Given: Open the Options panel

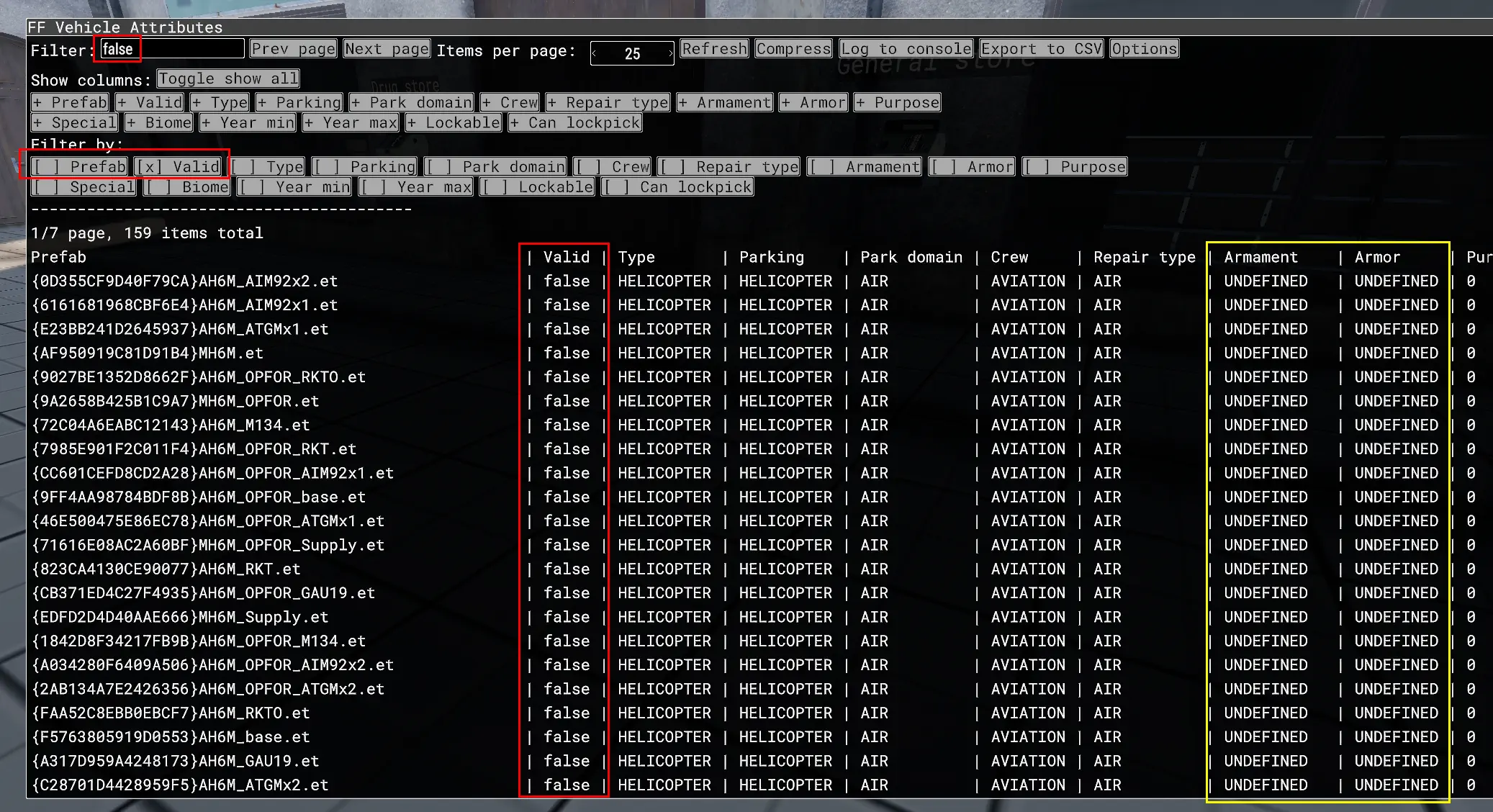Looking at the screenshot, I should click(1143, 48).
